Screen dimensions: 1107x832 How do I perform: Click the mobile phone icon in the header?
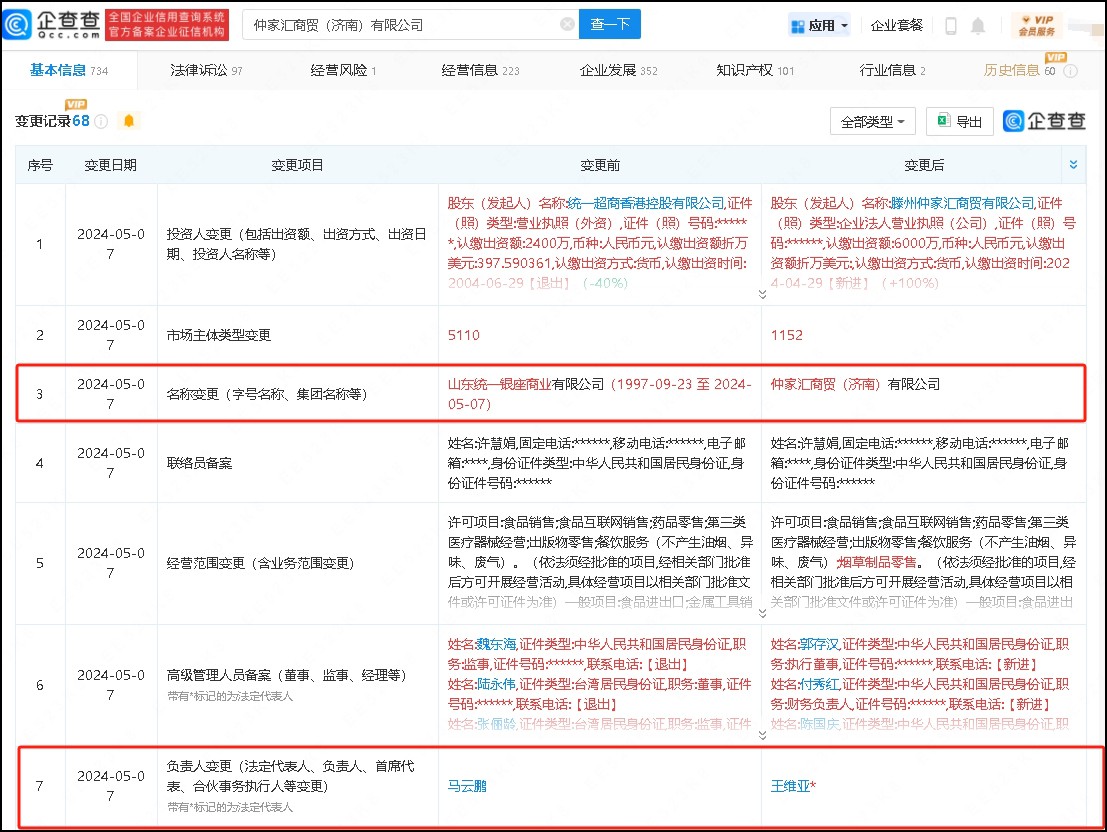[951, 26]
